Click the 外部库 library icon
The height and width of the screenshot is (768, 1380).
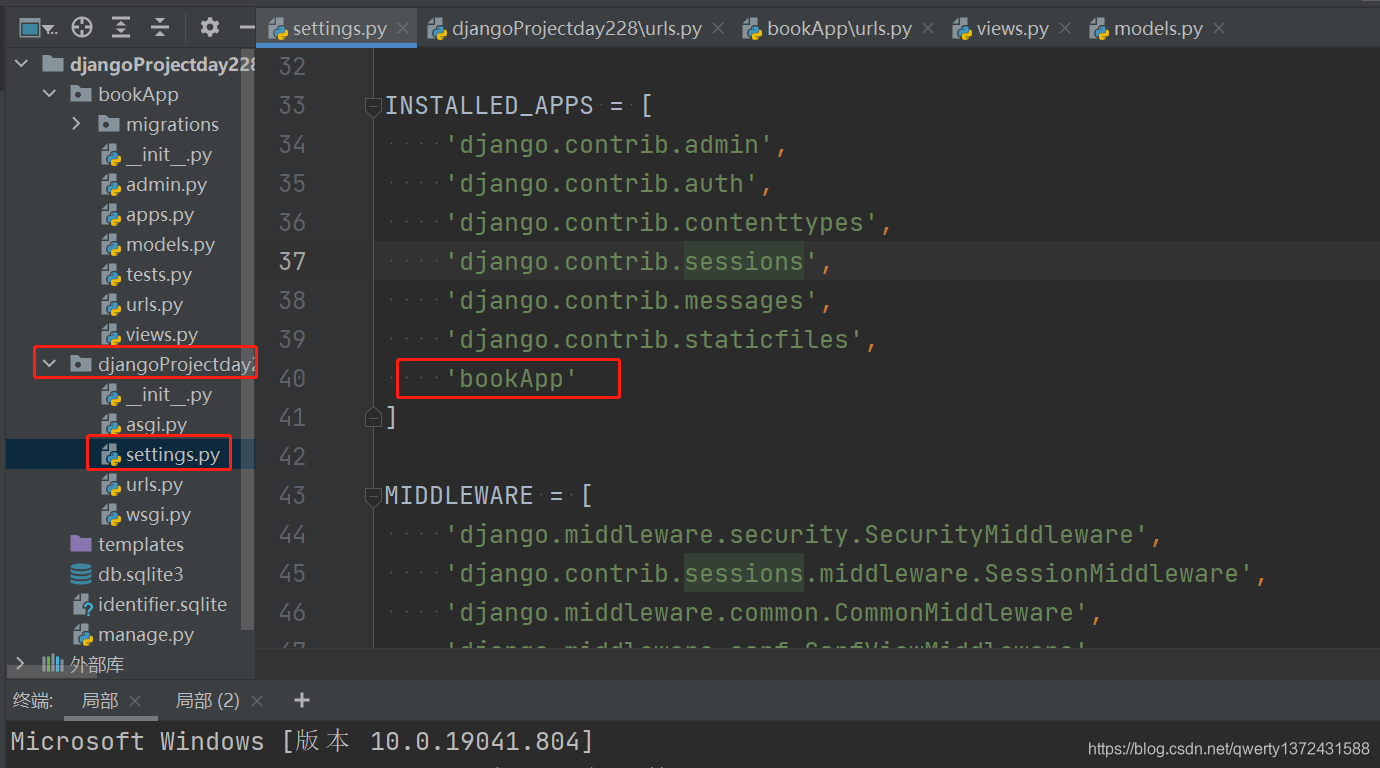[x=52, y=664]
